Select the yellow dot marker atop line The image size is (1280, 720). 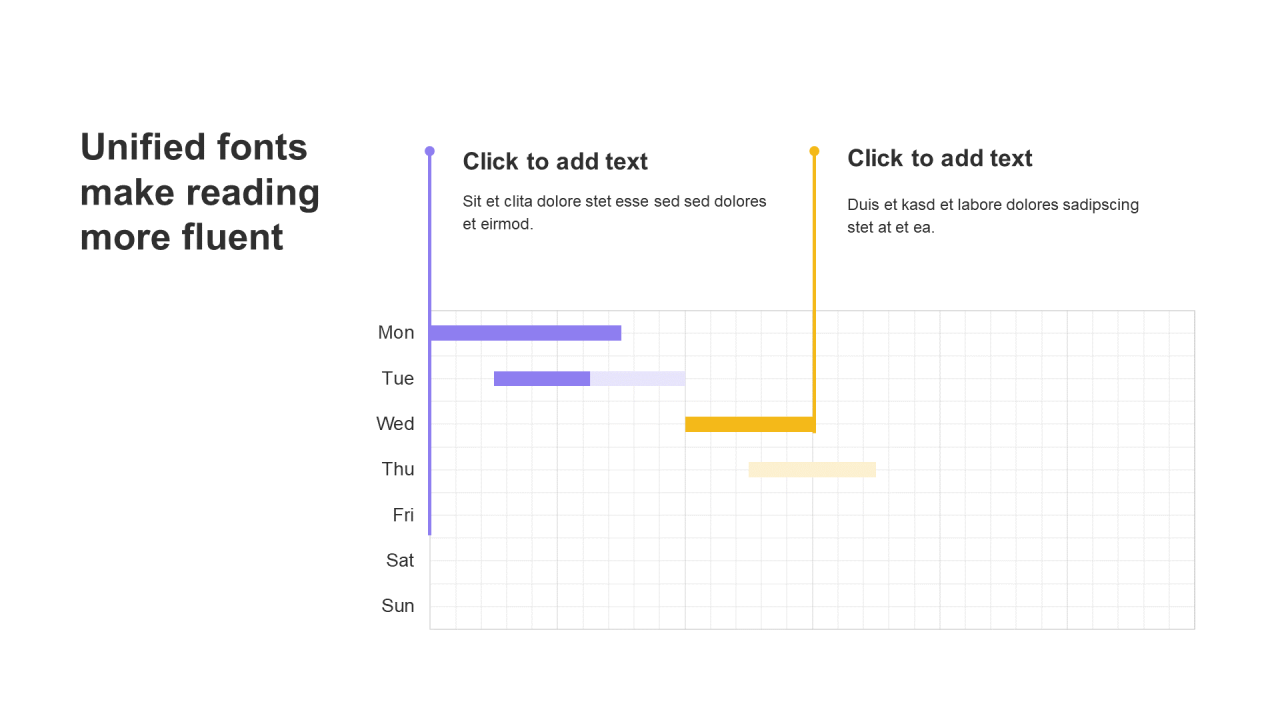tap(814, 151)
